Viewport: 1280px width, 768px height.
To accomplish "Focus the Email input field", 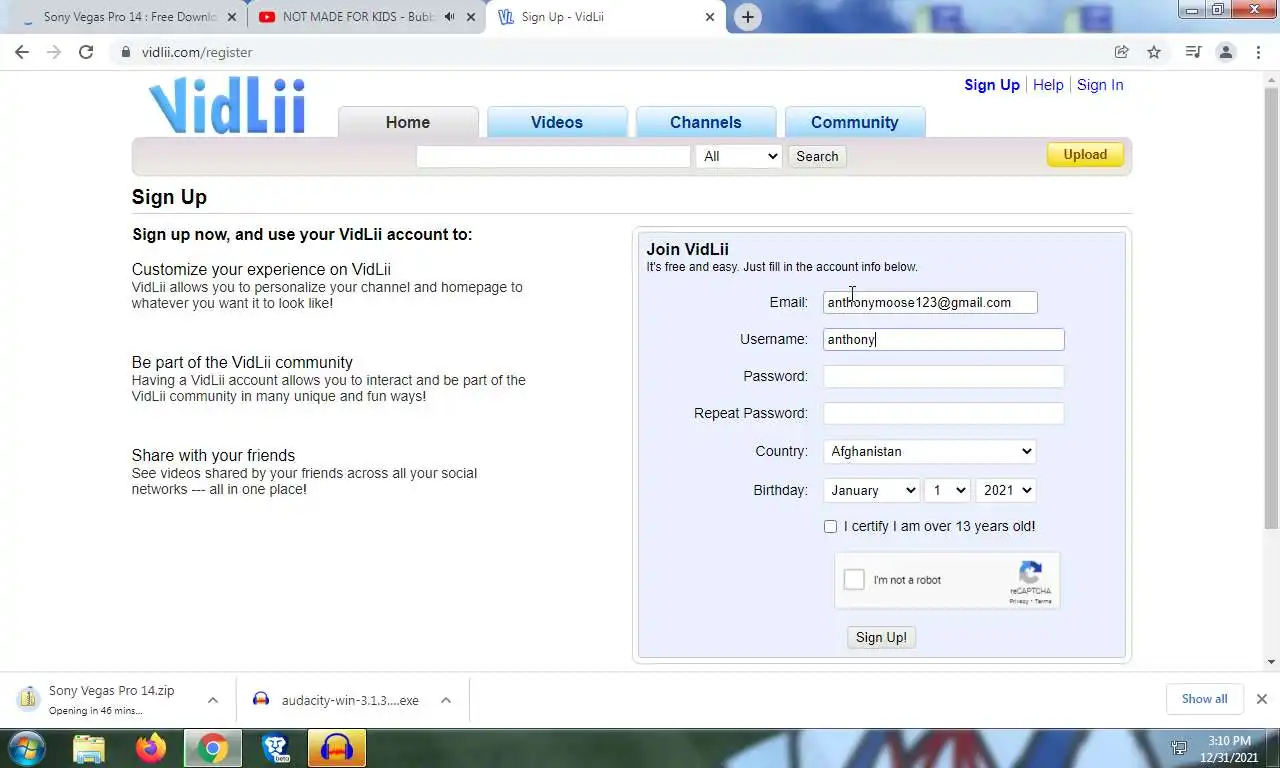I will click(x=930, y=302).
